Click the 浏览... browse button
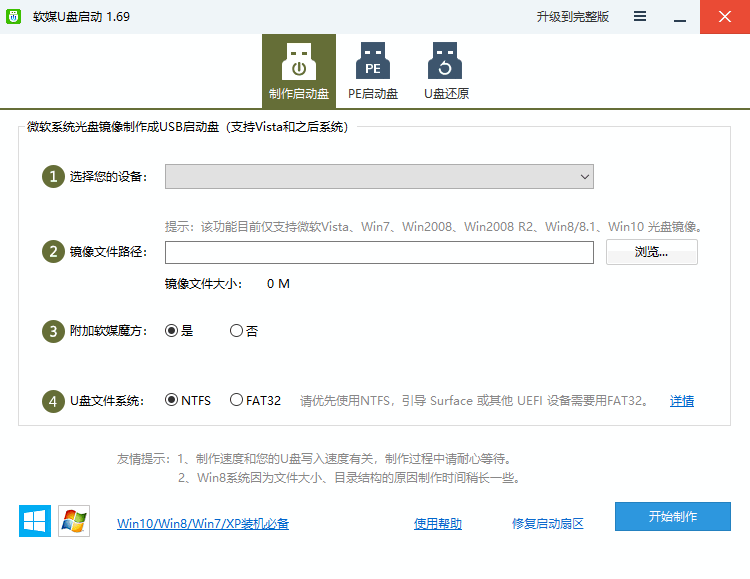 (651, 252)
